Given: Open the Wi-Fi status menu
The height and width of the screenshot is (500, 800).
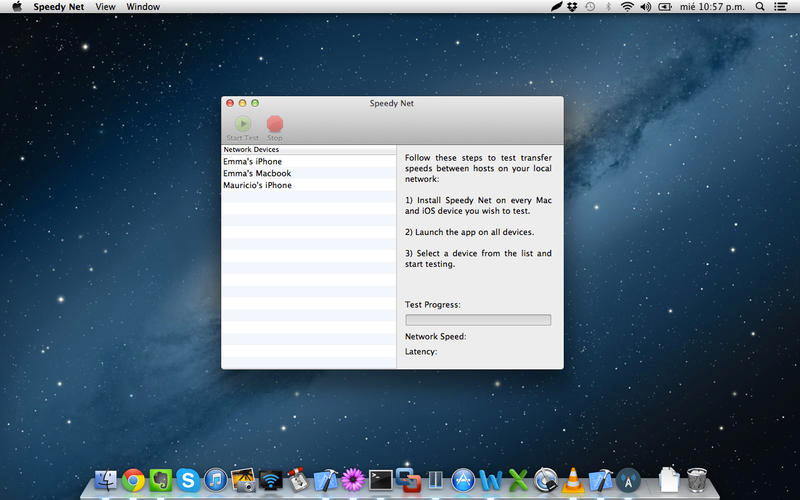Looking at the screenshot, I should point(627,7).
